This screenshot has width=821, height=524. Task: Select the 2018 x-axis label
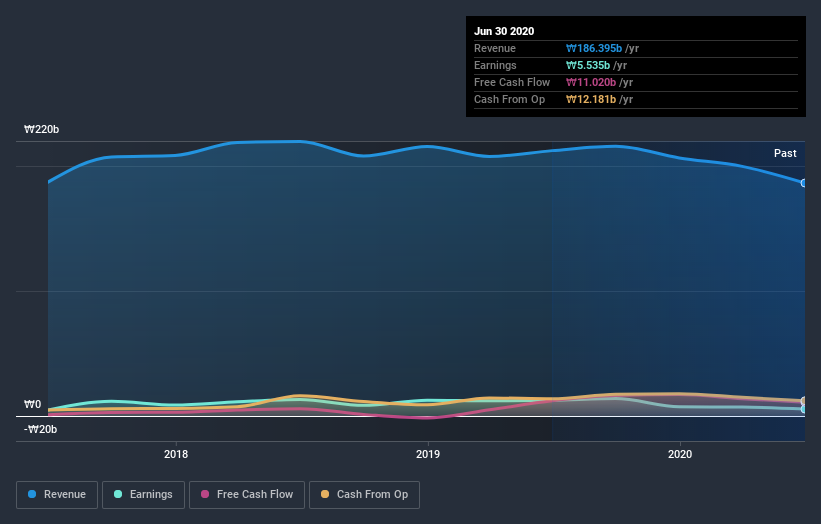tap(176, 454)
